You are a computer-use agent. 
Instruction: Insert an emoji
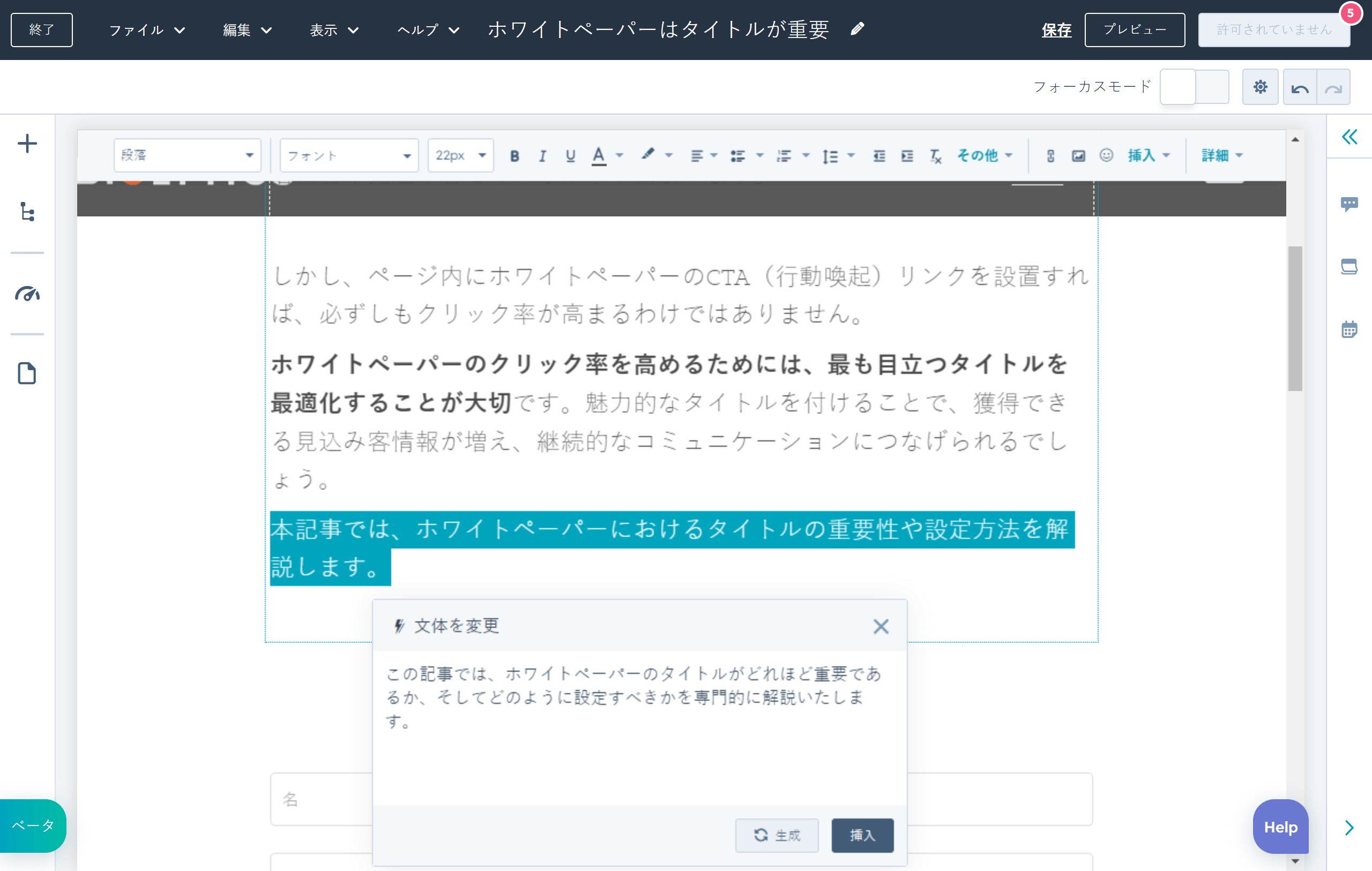pos(1106,155)
